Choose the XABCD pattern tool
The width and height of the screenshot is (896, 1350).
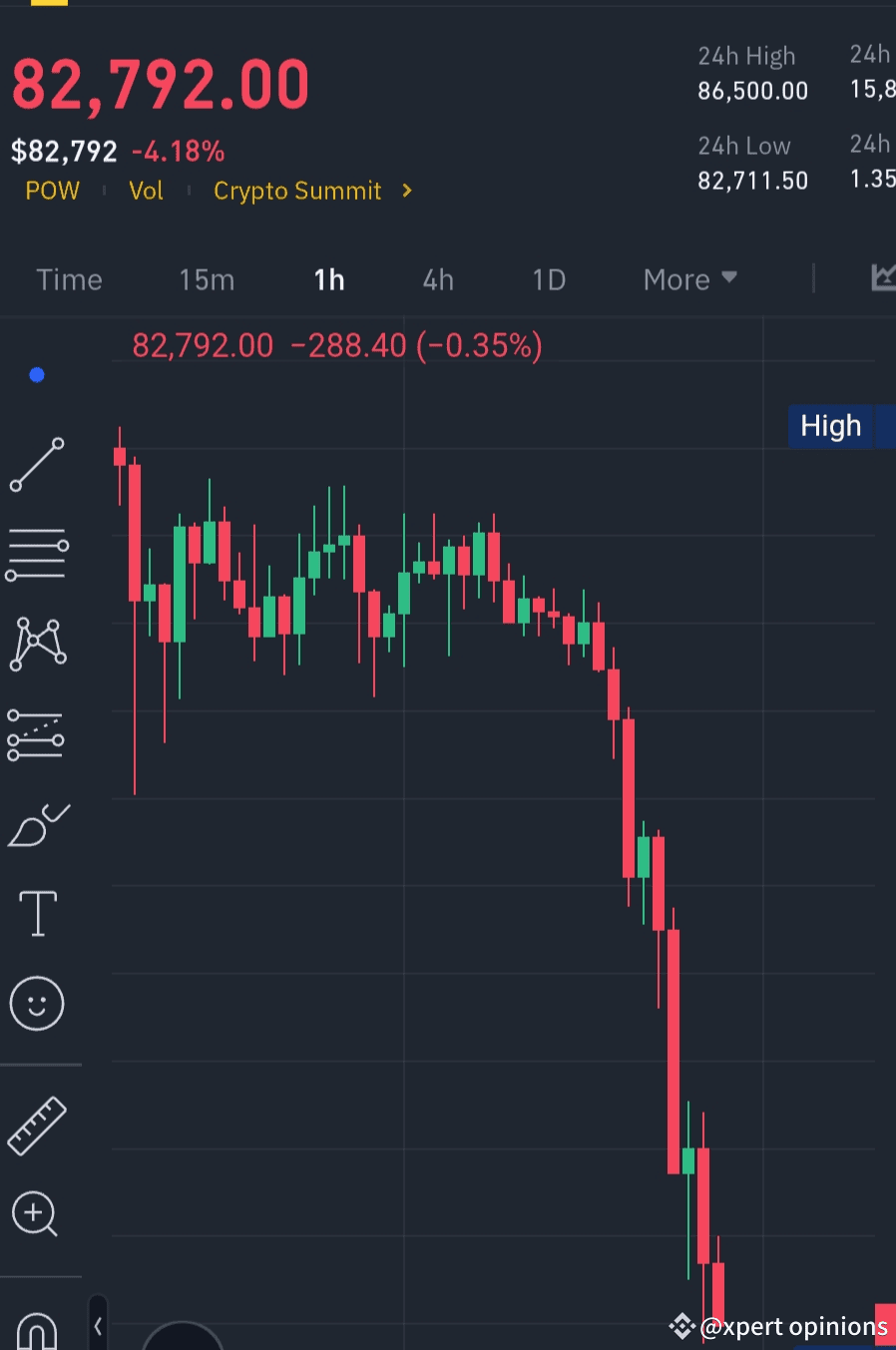click(38, 644)
